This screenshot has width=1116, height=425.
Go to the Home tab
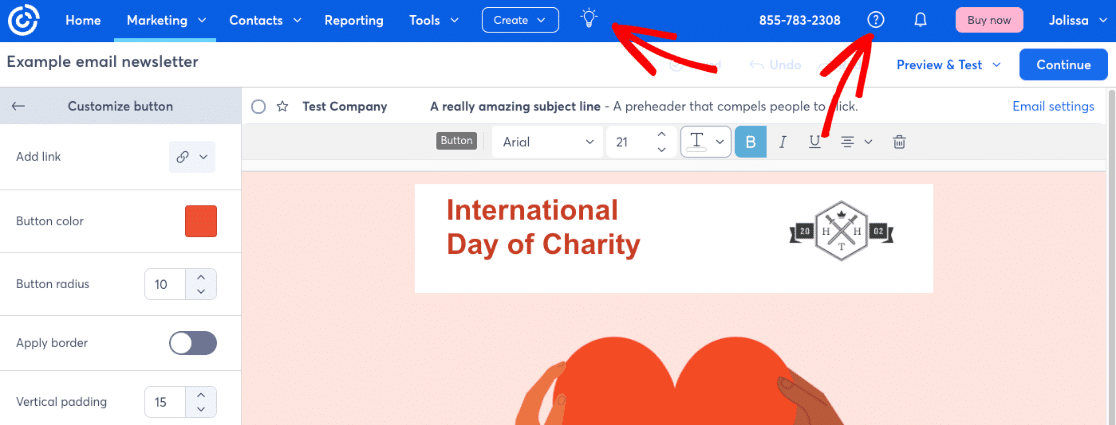coord(83,20)
